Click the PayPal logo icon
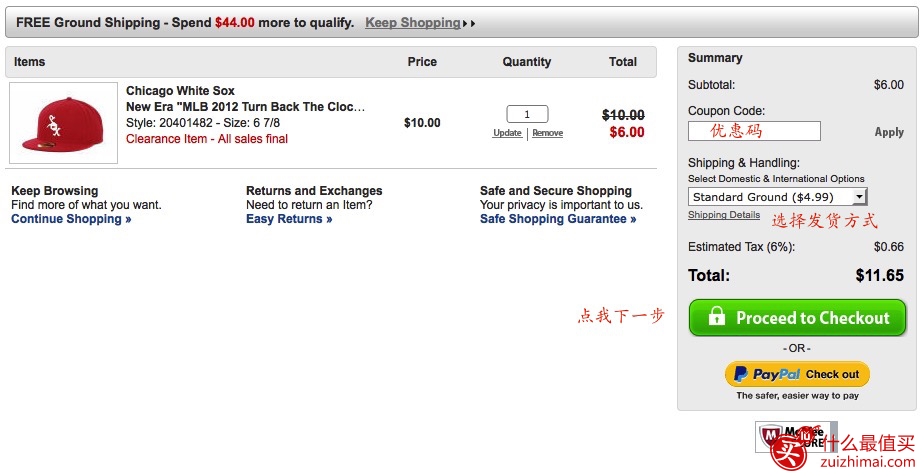 coord(740,373)
